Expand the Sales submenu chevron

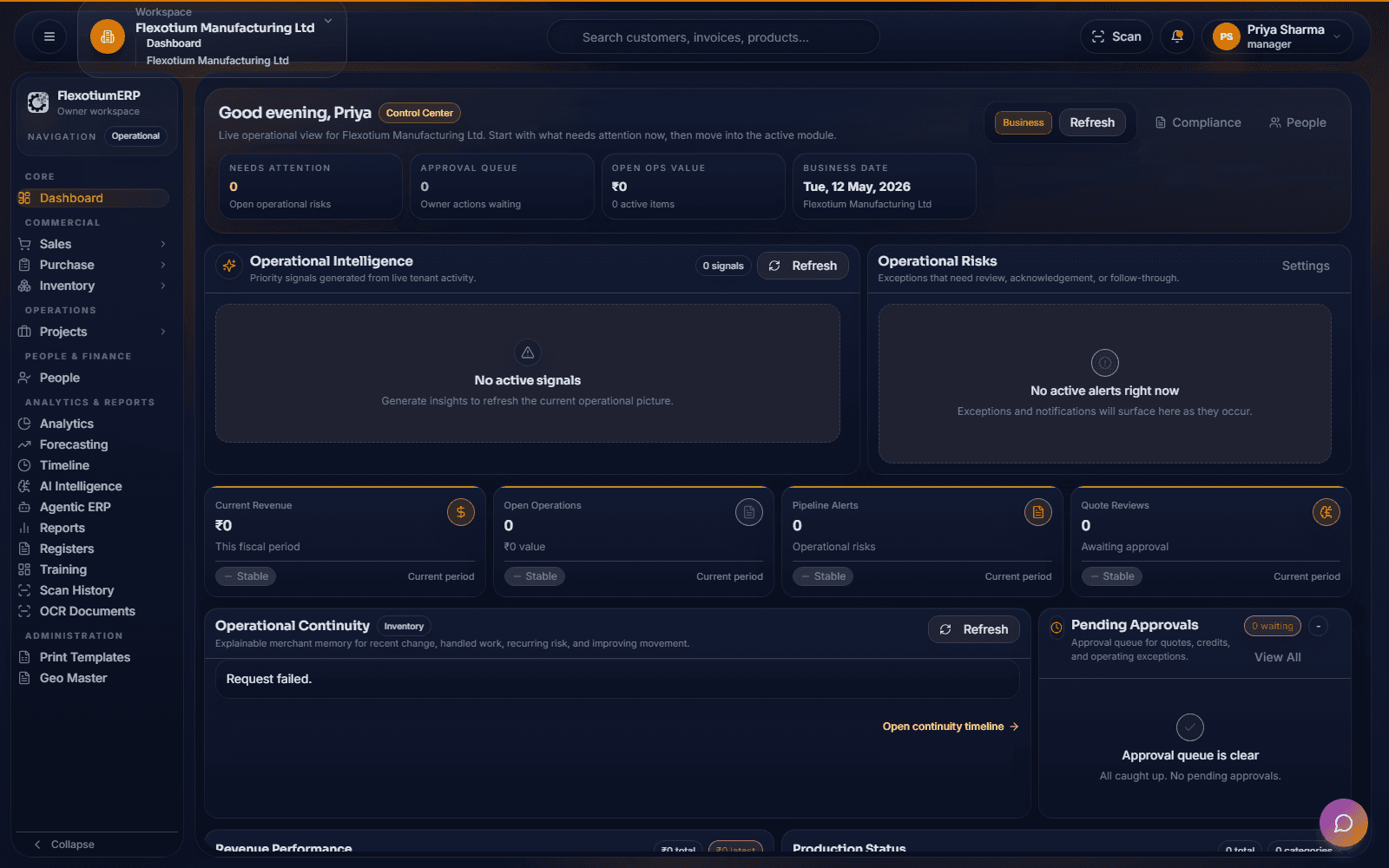point(163,244)
